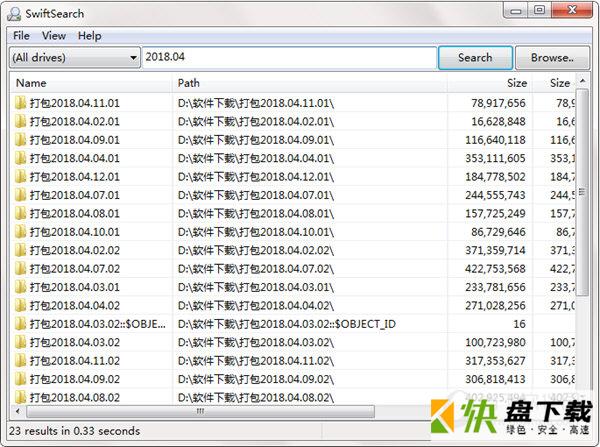The image size is (600, 447).
Task: Click size value 16,628,848
Action: [x=498, y=121]
